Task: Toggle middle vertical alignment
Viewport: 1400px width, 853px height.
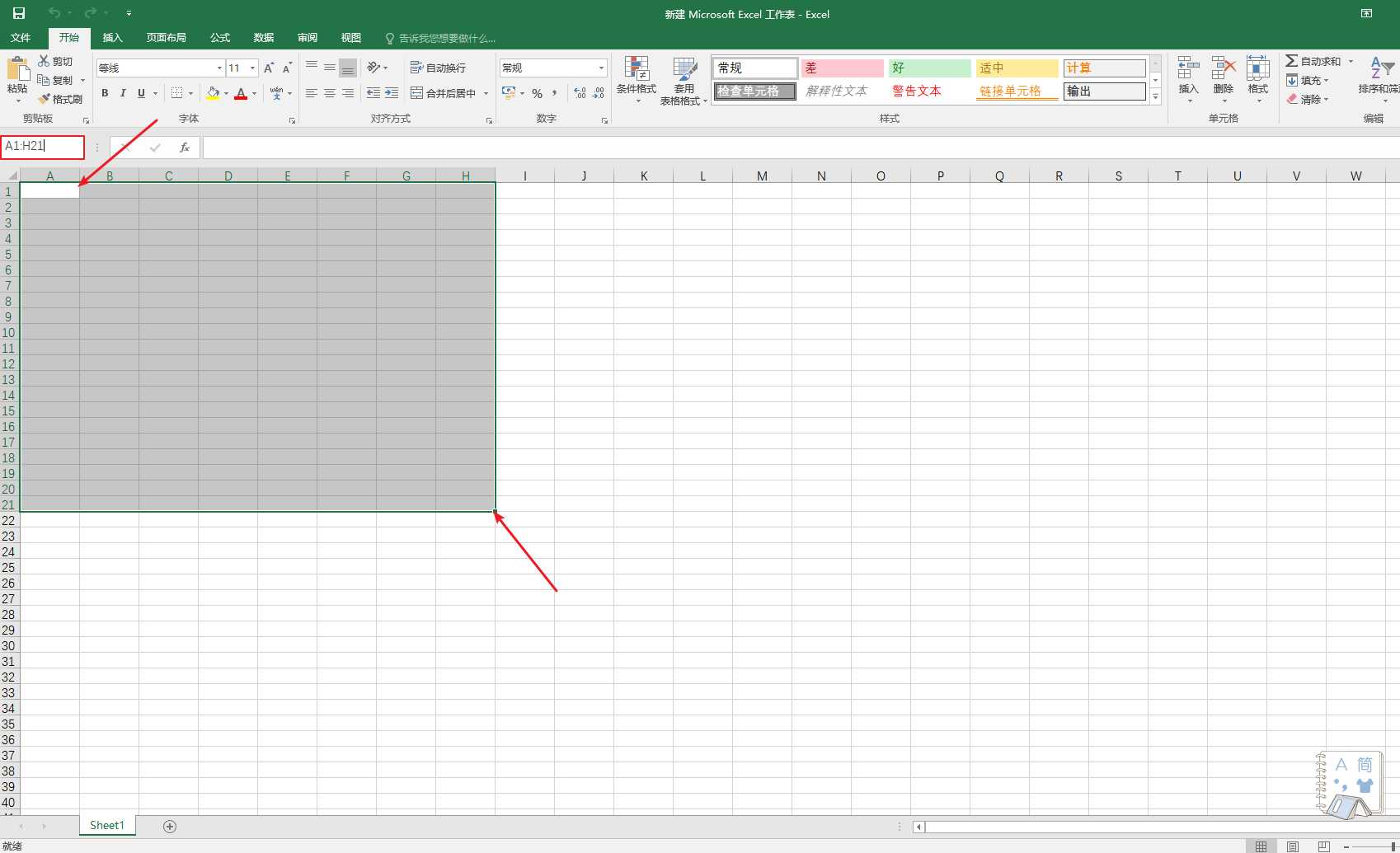Action: click(x=330, y=68)
